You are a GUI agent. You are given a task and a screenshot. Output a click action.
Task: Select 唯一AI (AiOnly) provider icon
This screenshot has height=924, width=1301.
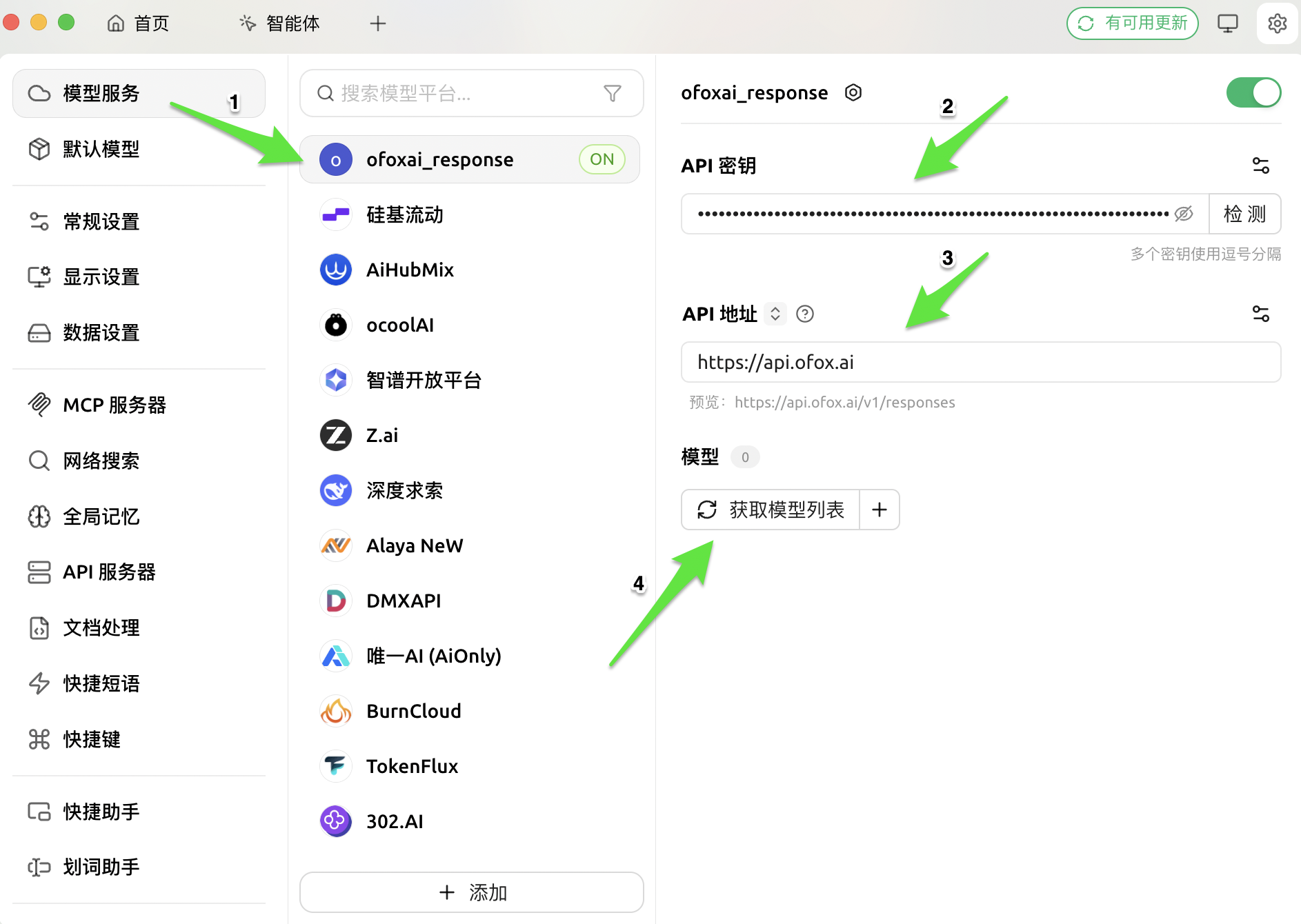pos(336,656)
